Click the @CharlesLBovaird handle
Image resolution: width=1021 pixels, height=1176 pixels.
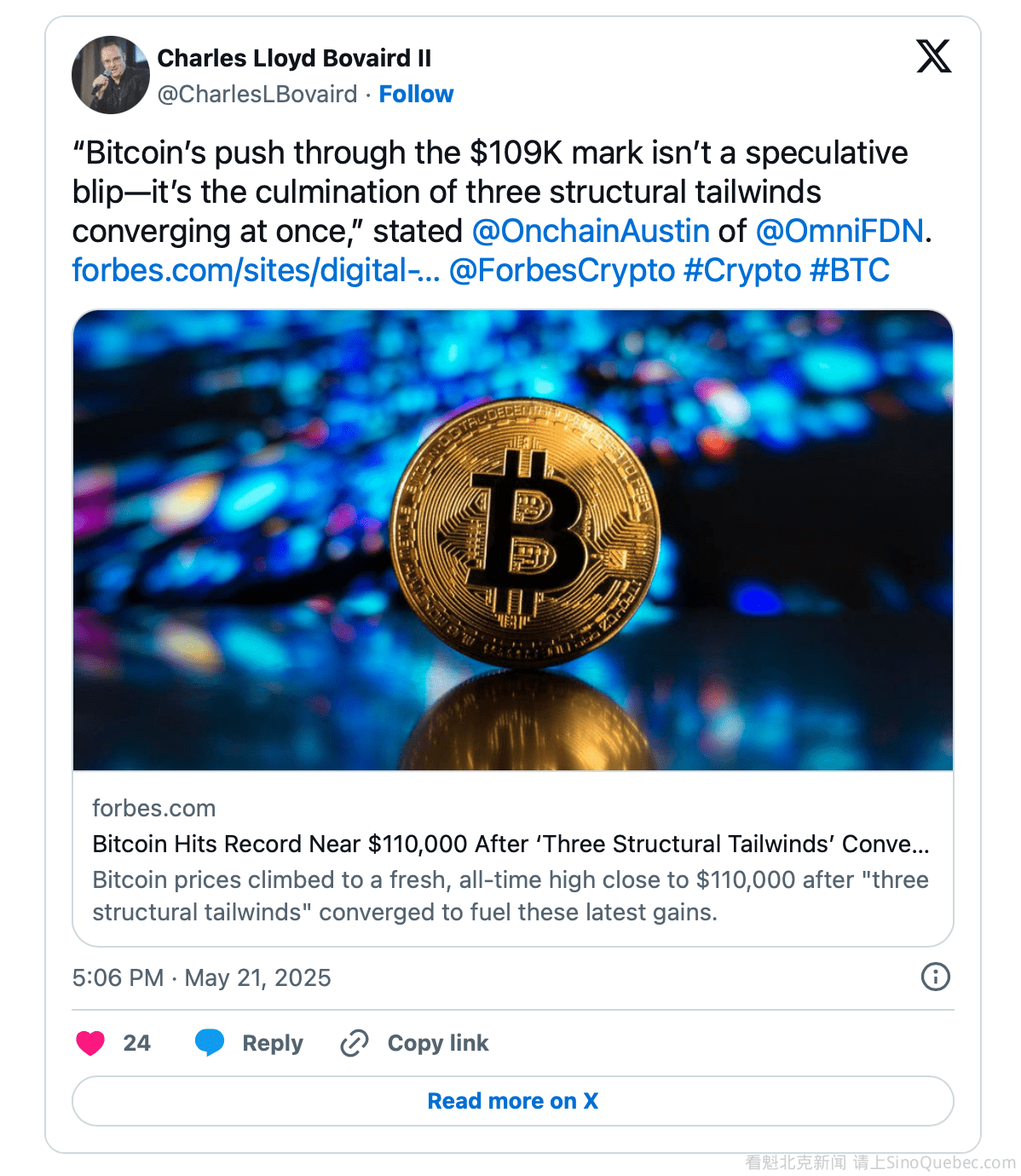257,94
